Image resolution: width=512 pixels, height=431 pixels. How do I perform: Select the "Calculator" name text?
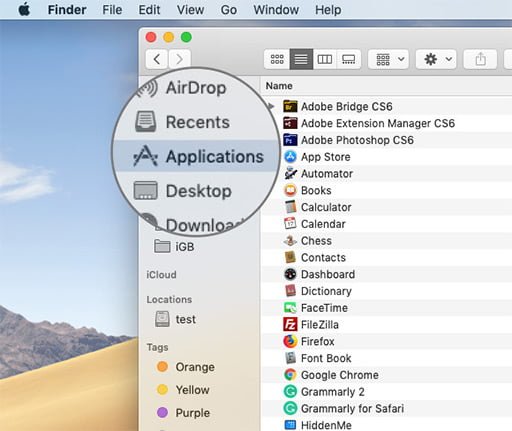click(326, 207)
